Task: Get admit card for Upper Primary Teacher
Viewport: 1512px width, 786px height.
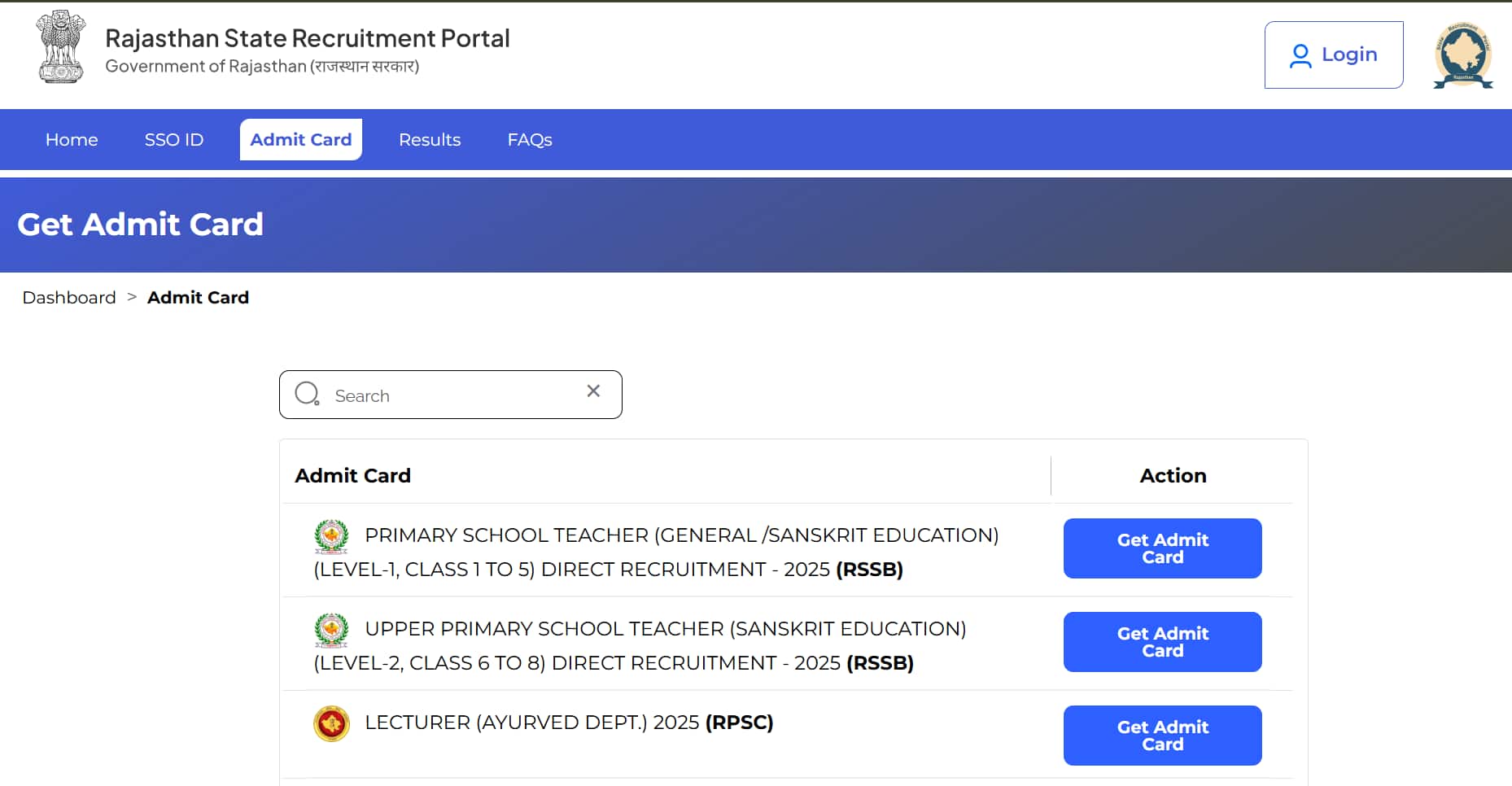Action: tap(1162, 642)
